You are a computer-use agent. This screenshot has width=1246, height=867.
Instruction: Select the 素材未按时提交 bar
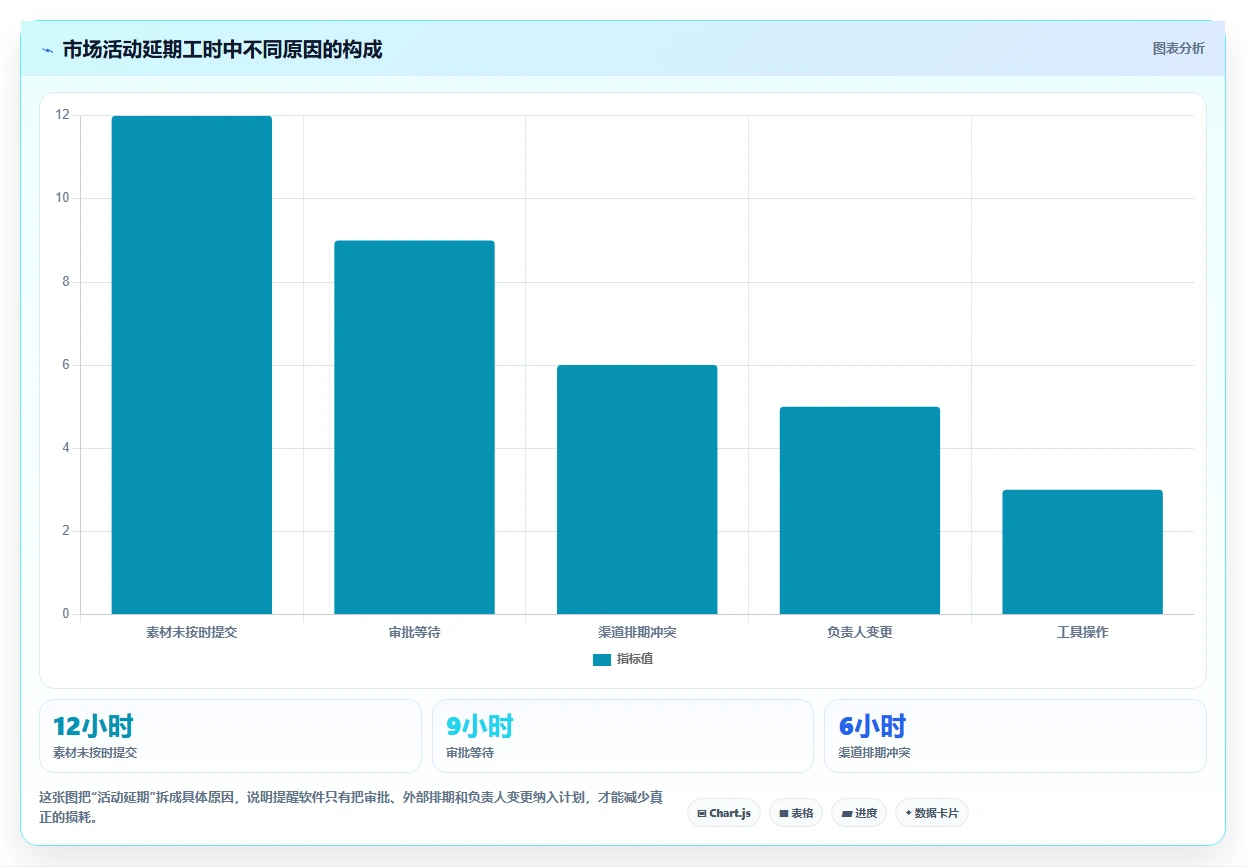(191, 365)
